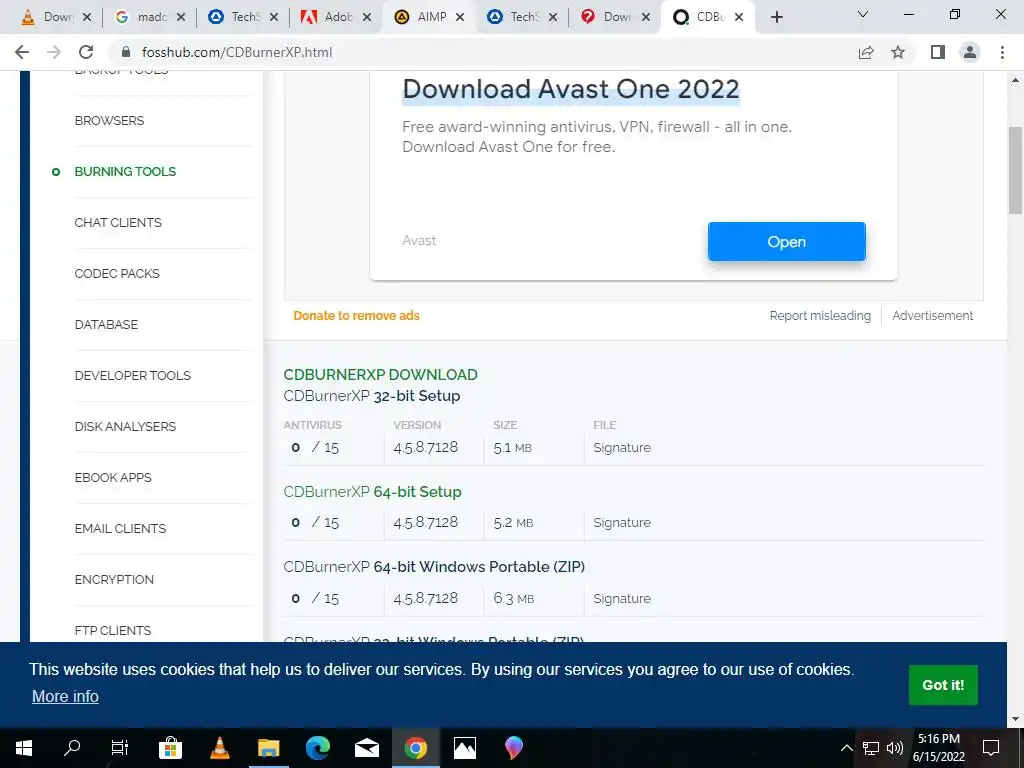Open the tab search dropdown chevron

coord(863,14)
